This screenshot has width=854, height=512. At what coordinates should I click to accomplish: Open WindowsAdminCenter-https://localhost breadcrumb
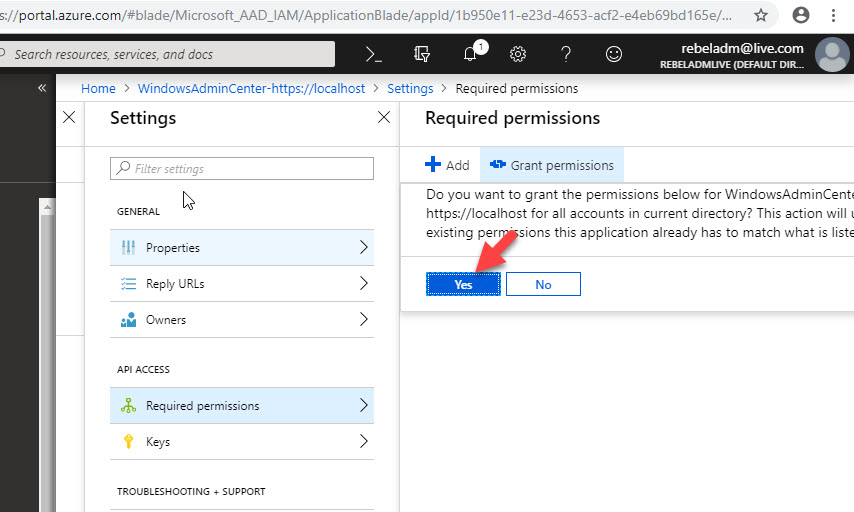tap(251, 88)
